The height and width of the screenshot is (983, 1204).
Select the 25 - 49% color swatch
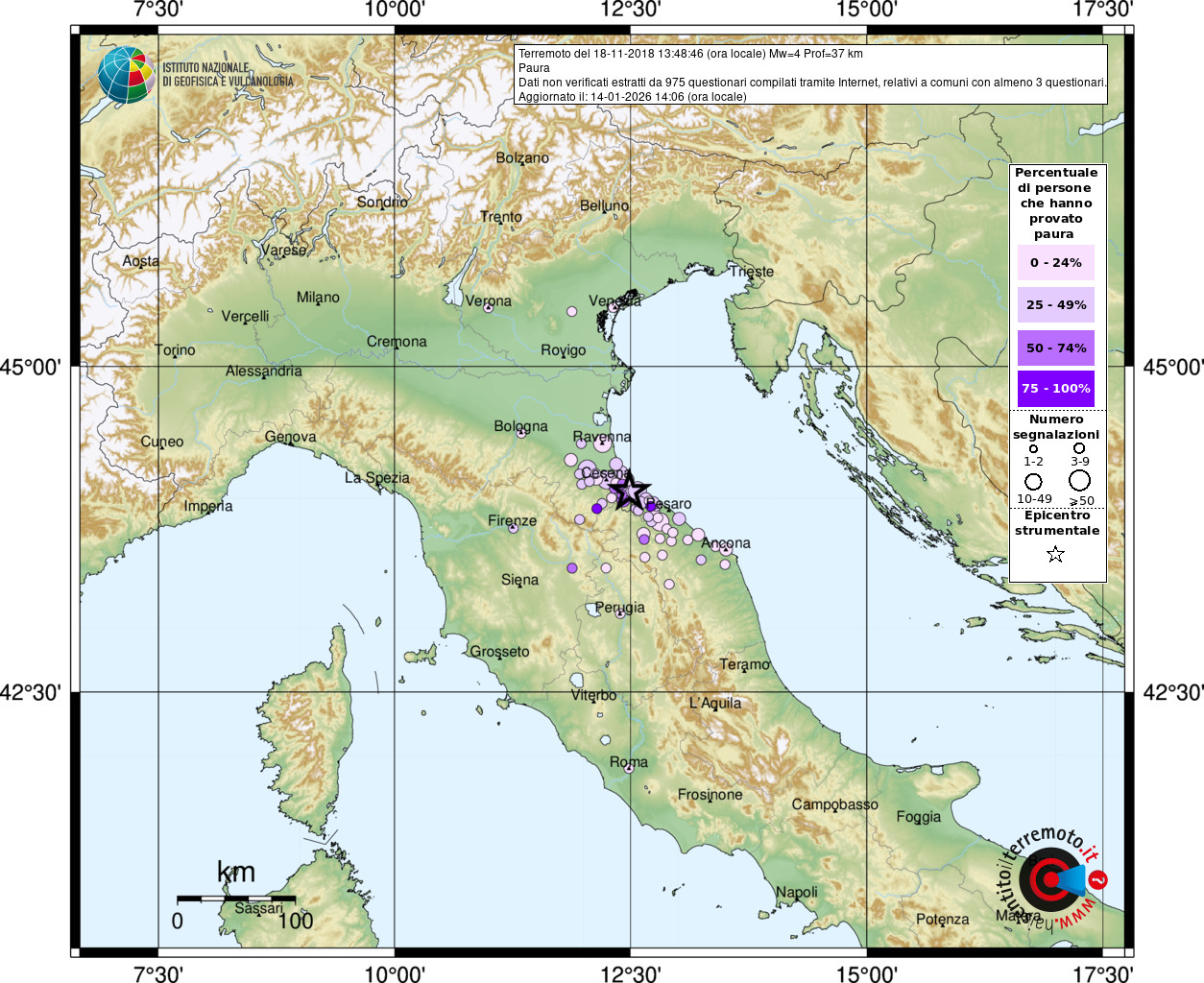pos(1056,304)
